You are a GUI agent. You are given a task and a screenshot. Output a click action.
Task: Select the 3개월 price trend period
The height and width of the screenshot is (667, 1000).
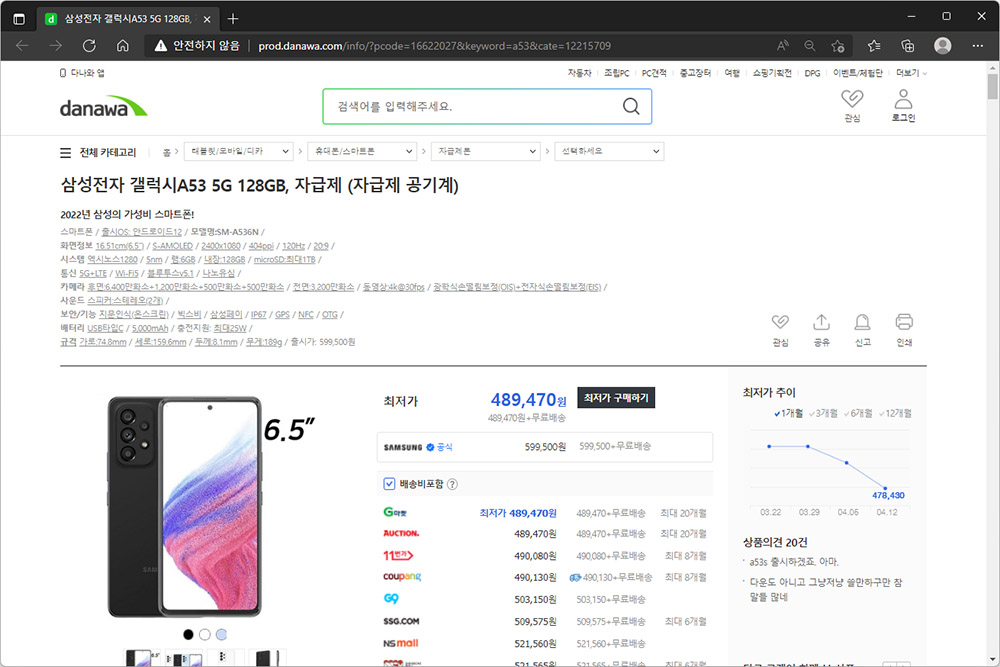[x=823, y=413]
